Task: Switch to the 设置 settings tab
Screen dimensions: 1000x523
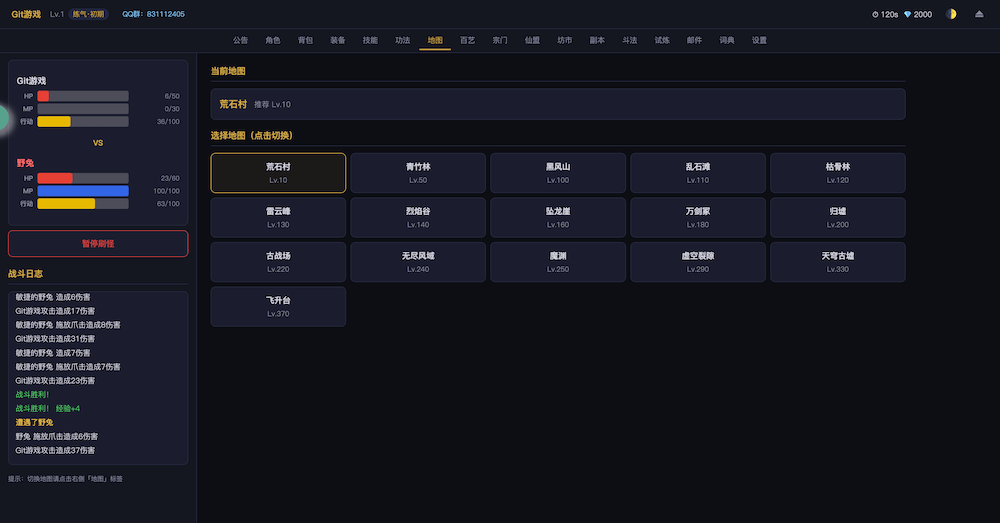Action: (x=759, y=40)
